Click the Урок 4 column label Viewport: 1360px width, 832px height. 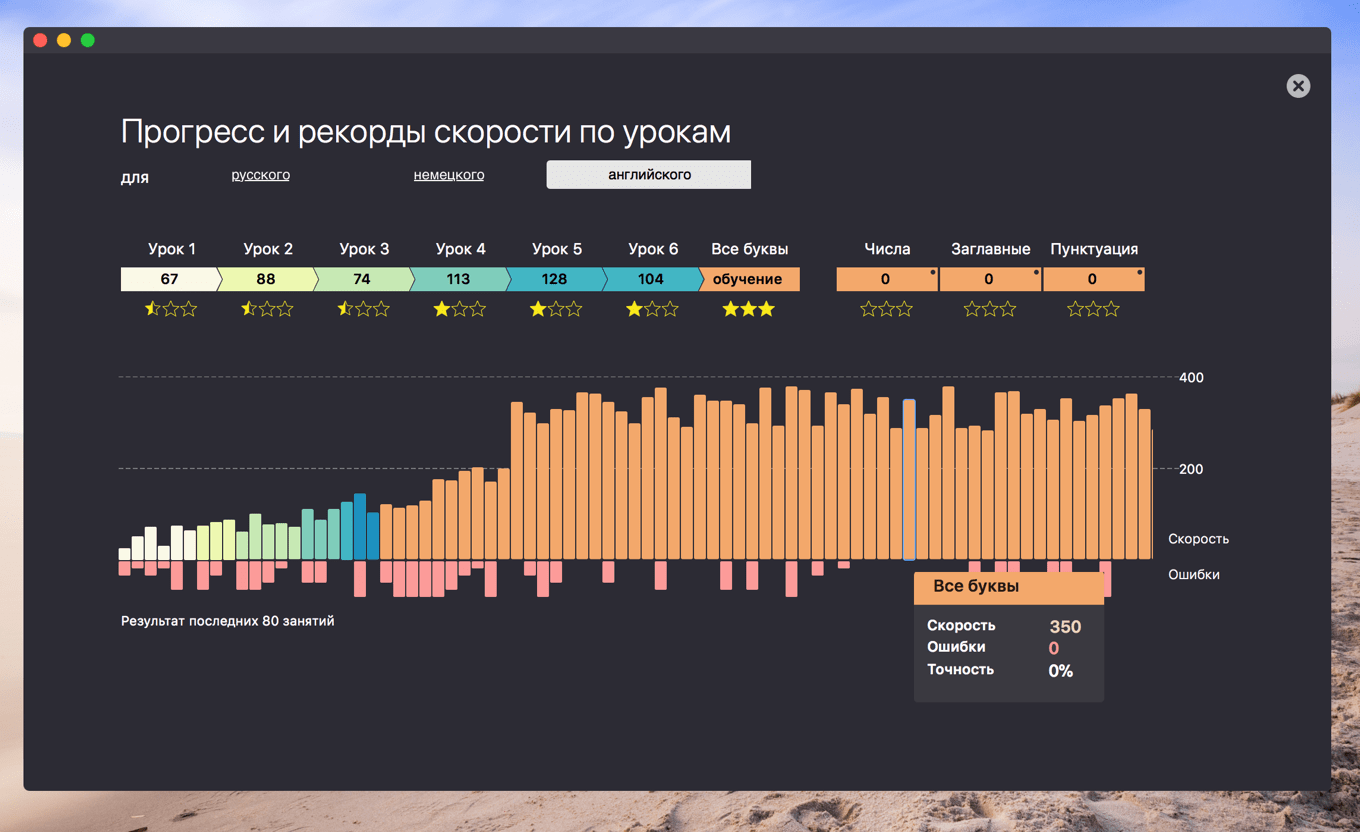click(x=461, y=249)
